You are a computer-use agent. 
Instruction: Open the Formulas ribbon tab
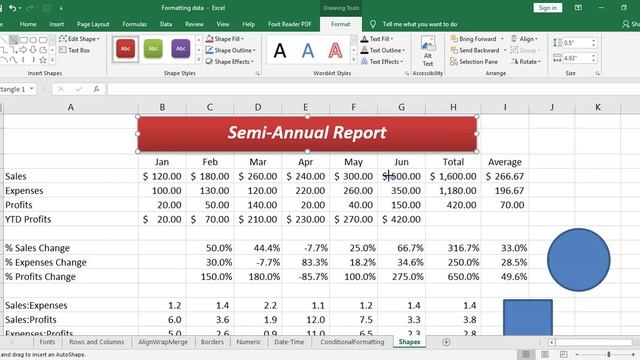pyautogui.click(x=135, y=24)
